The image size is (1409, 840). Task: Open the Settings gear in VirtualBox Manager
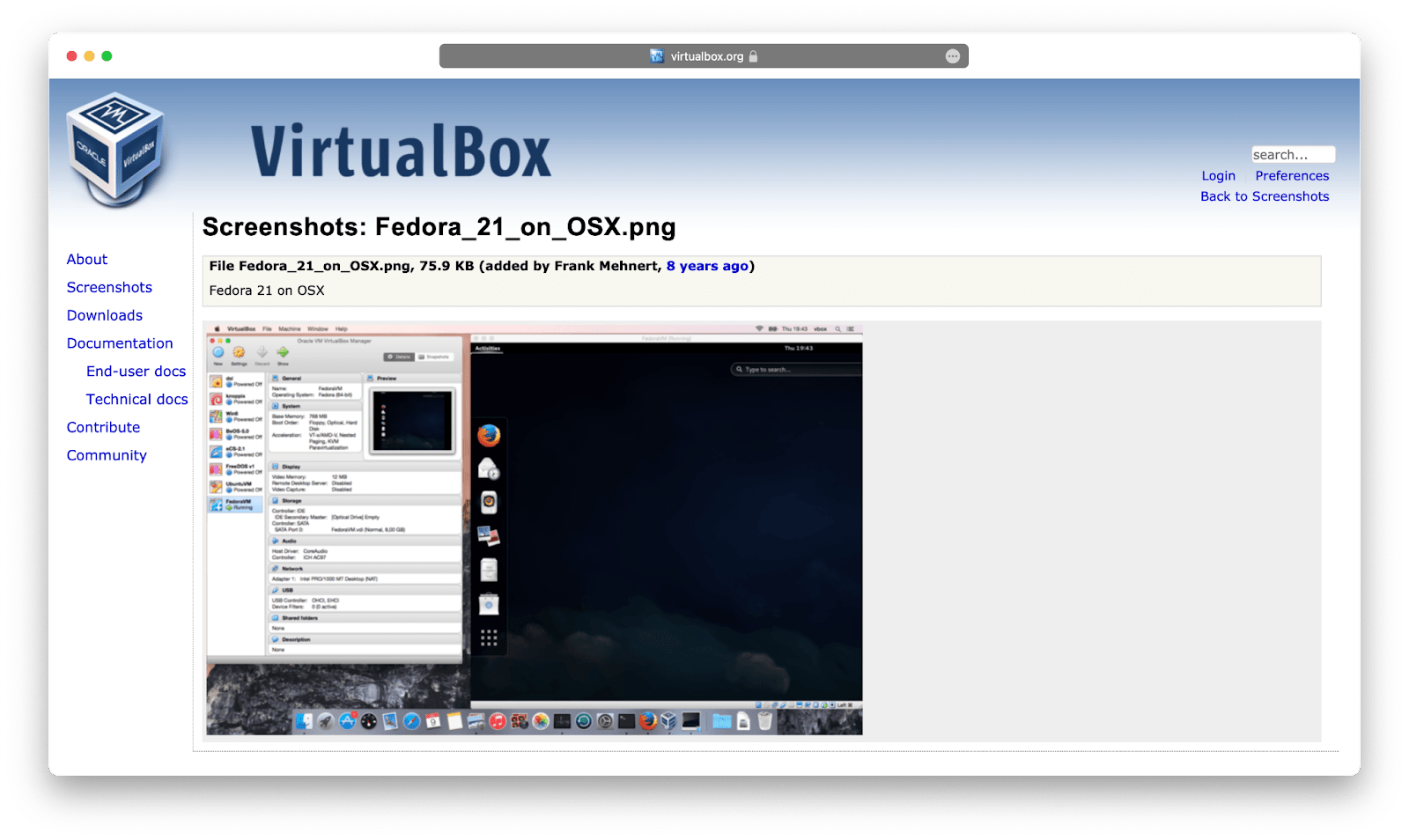pyautogui.click(x=238, y=353)
